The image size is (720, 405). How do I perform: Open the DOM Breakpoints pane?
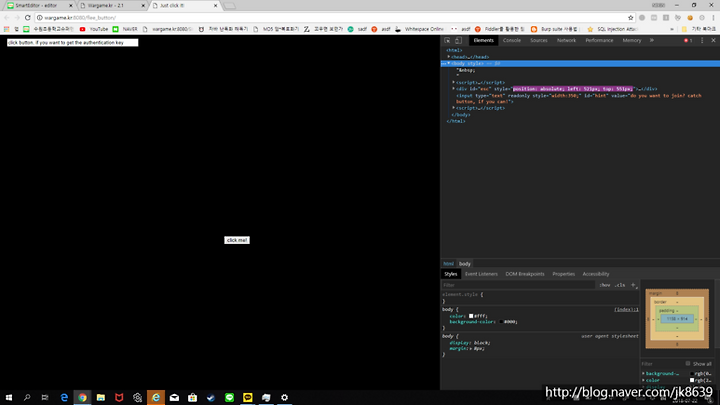pos(525,274)
